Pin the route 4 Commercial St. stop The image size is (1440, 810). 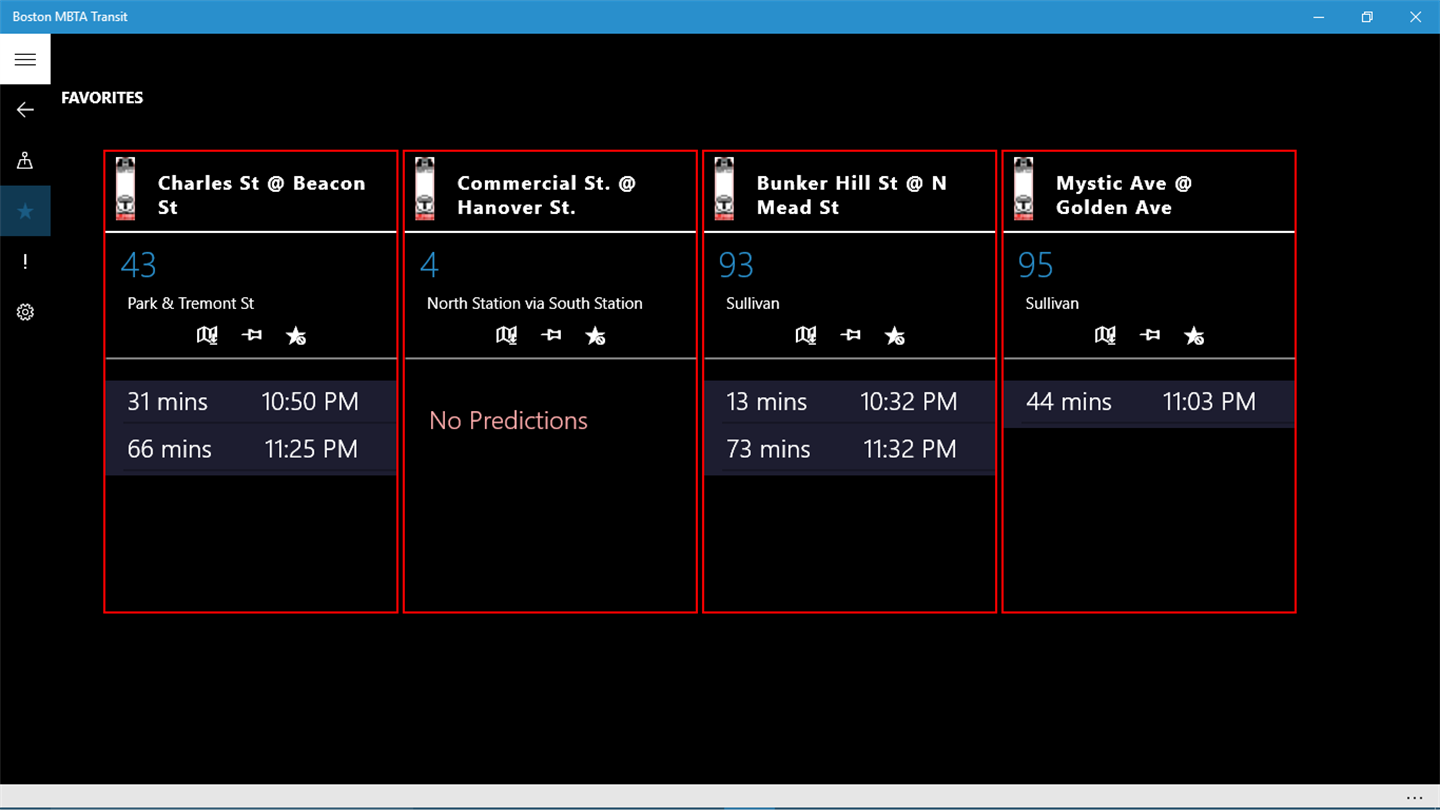coord(551,335)
